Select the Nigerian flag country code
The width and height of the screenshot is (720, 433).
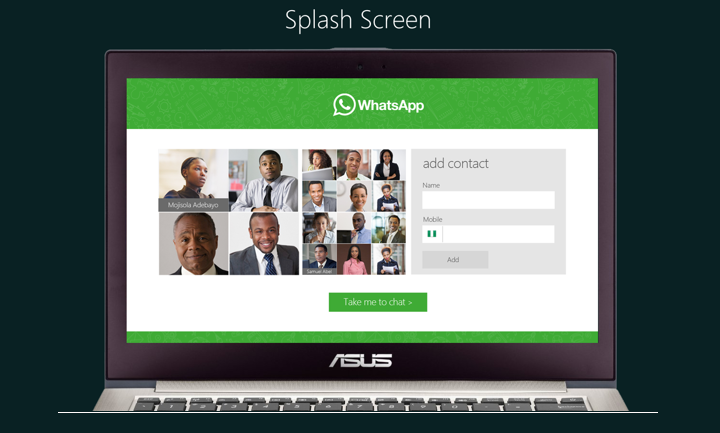[432, 234]
